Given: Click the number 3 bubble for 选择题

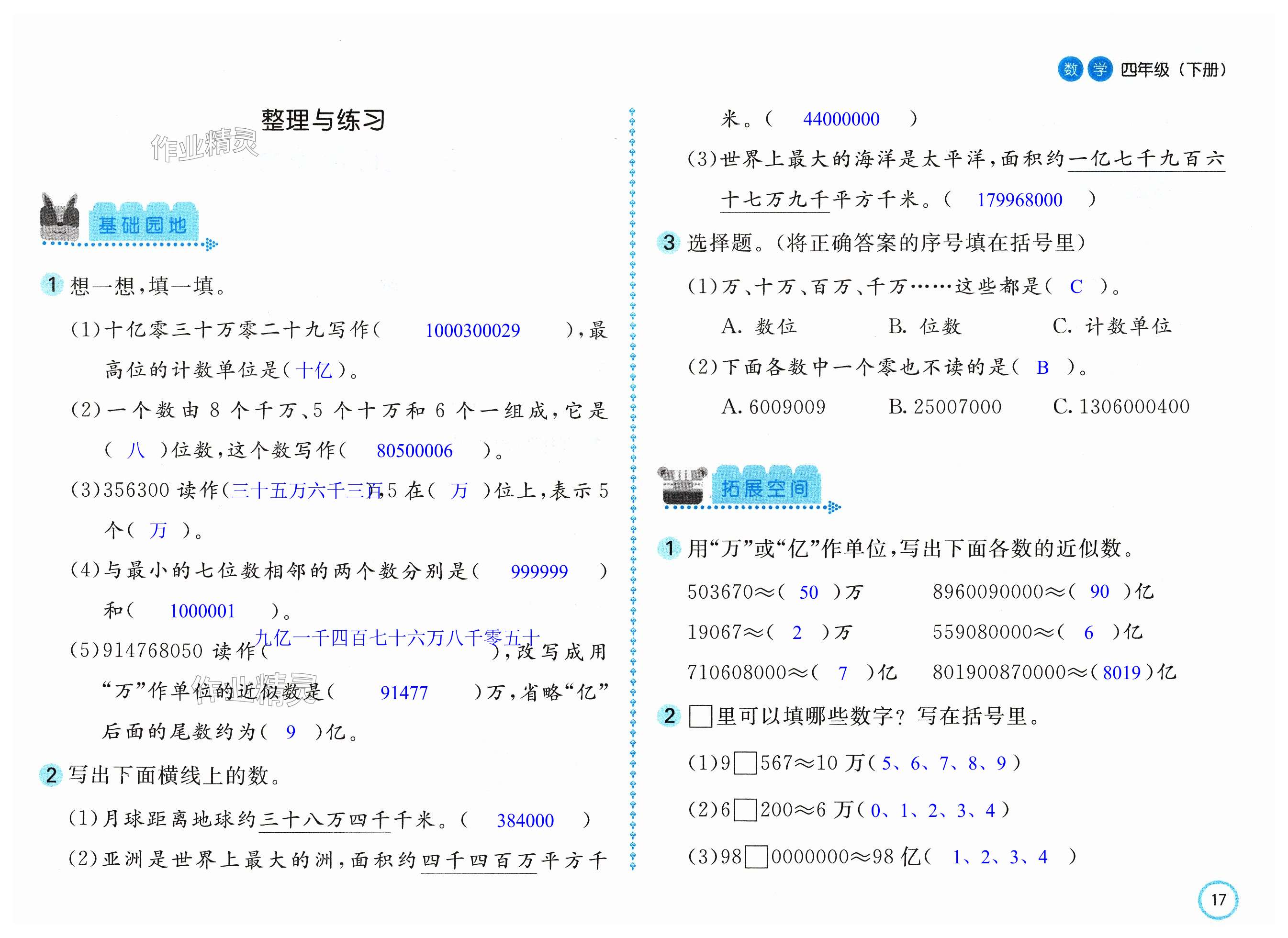Looking at the screenshot, I should click(669, 243).
